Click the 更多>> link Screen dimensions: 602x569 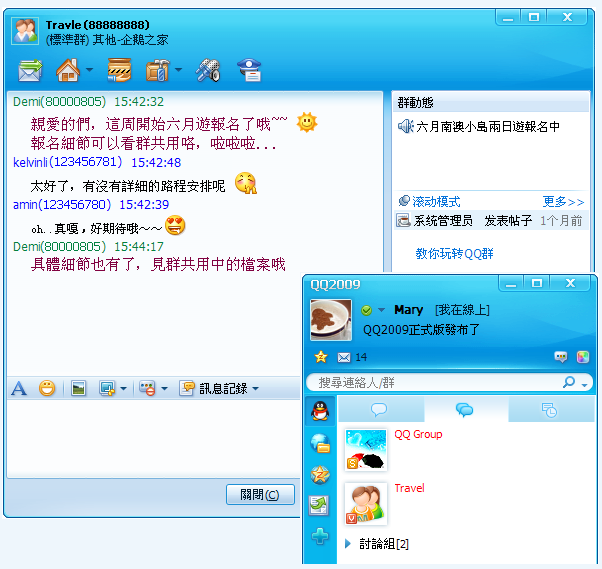563,201
